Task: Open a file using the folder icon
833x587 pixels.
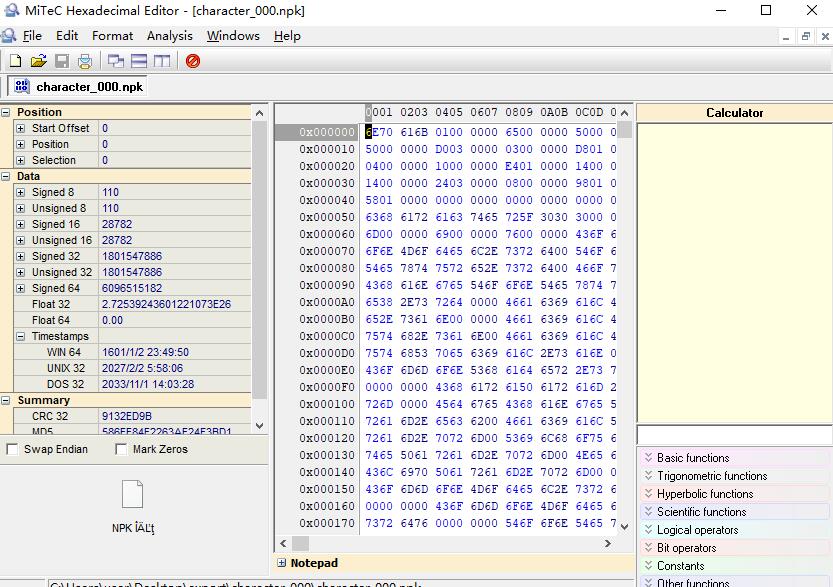Action: pos(39,61)
